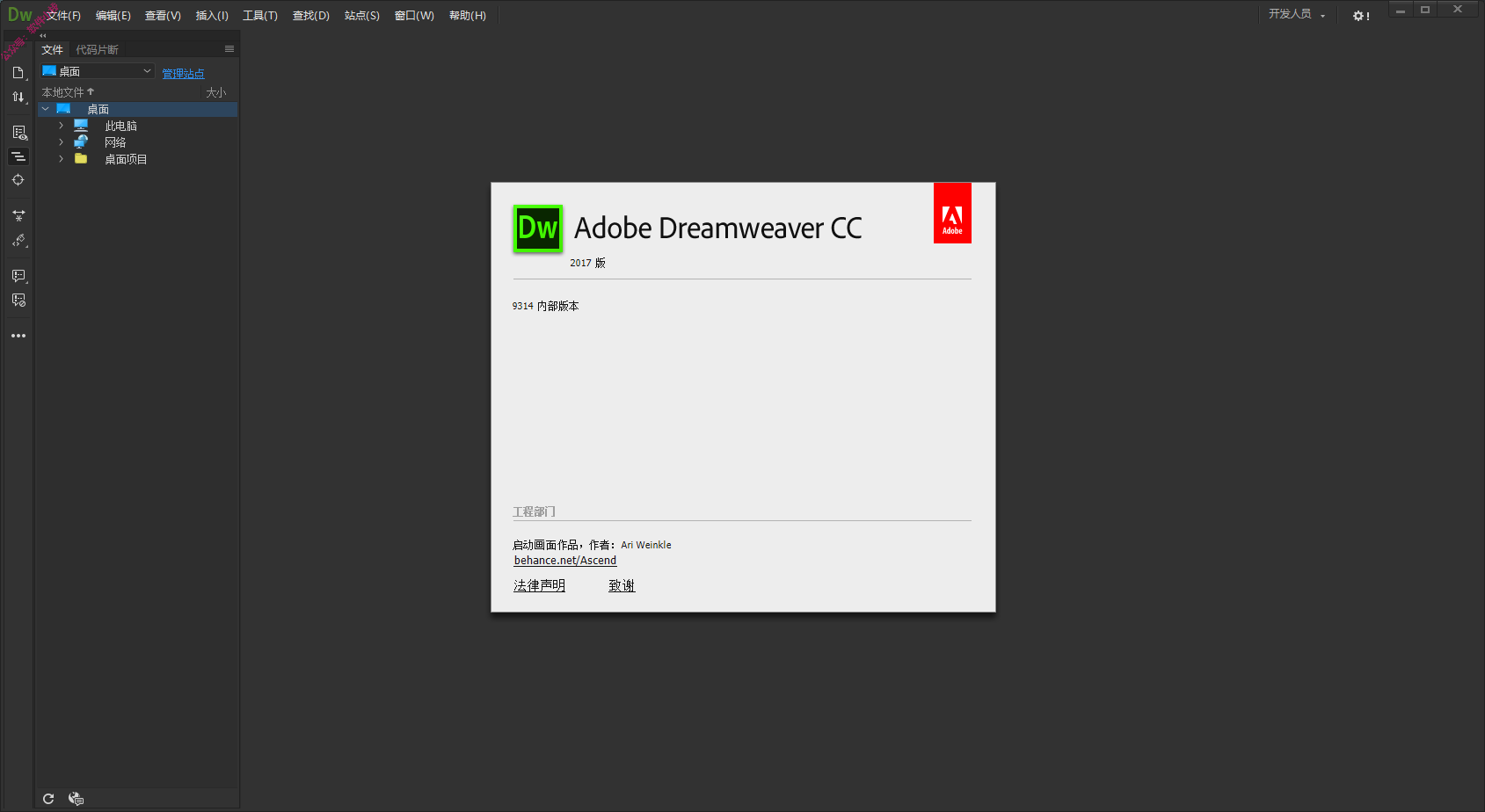Image resolution: width=1485 pixels, height=812 pixels.
Task: Open the Files panel options menu
Action: (x=229, y=49)
